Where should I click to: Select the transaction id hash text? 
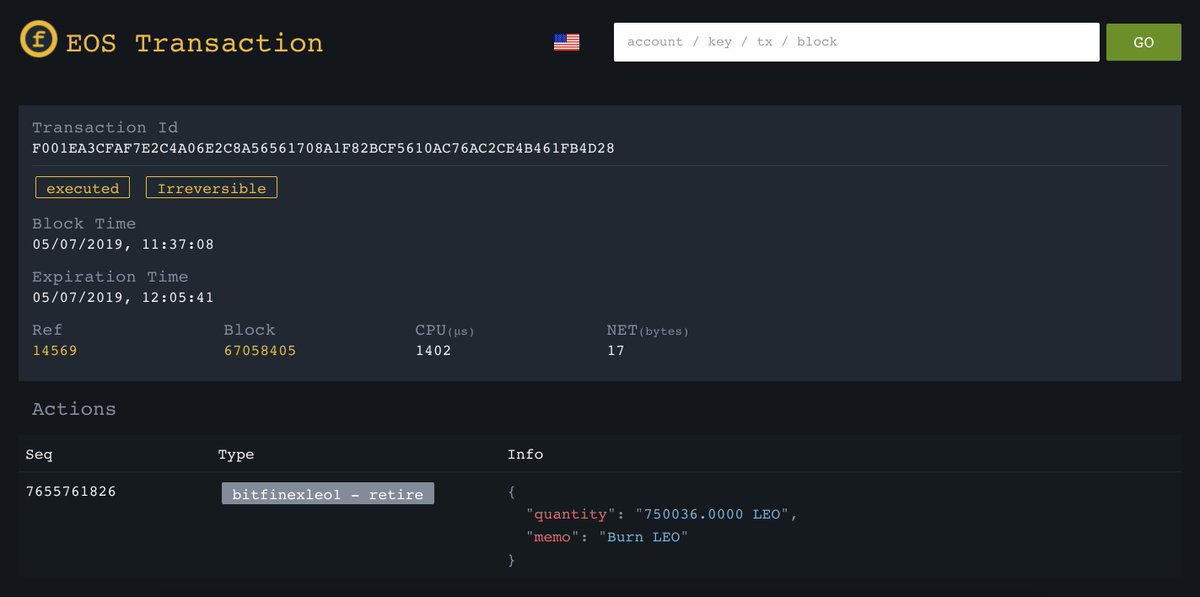pos(323,148)
